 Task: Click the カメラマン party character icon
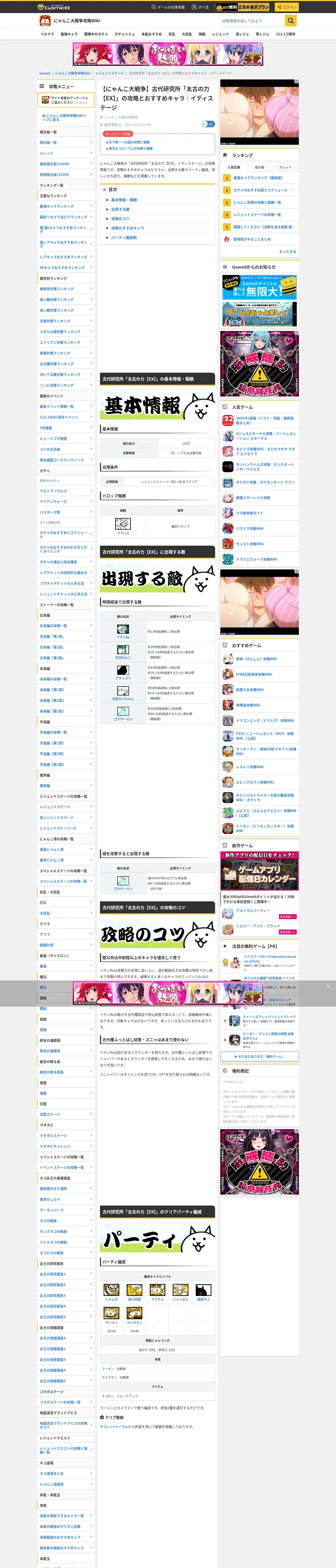134,1313
